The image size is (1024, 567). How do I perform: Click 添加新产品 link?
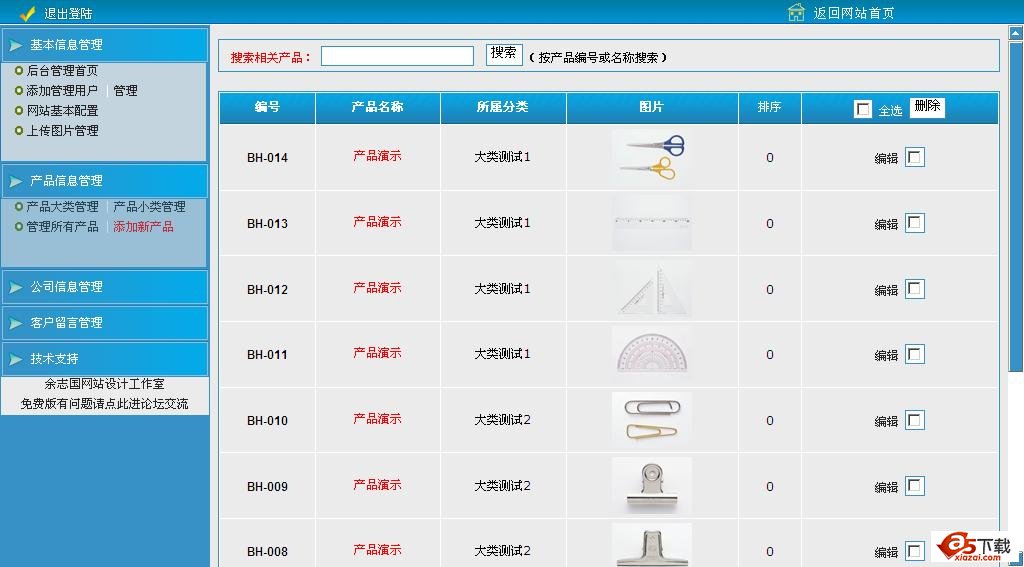click(144, 227)
